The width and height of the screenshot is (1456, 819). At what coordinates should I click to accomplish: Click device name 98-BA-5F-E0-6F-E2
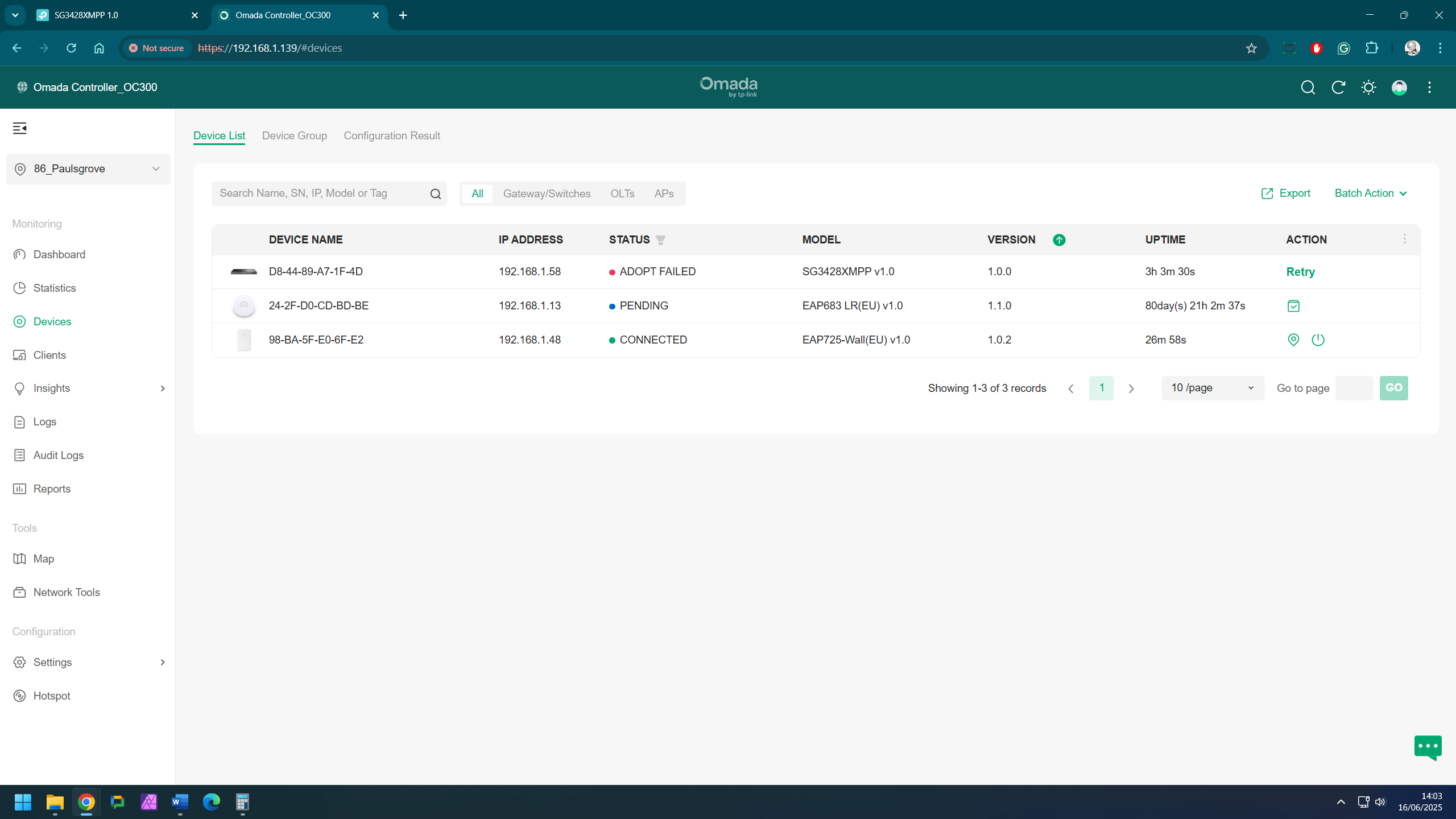pyautogui.click(x=316, y=340)
